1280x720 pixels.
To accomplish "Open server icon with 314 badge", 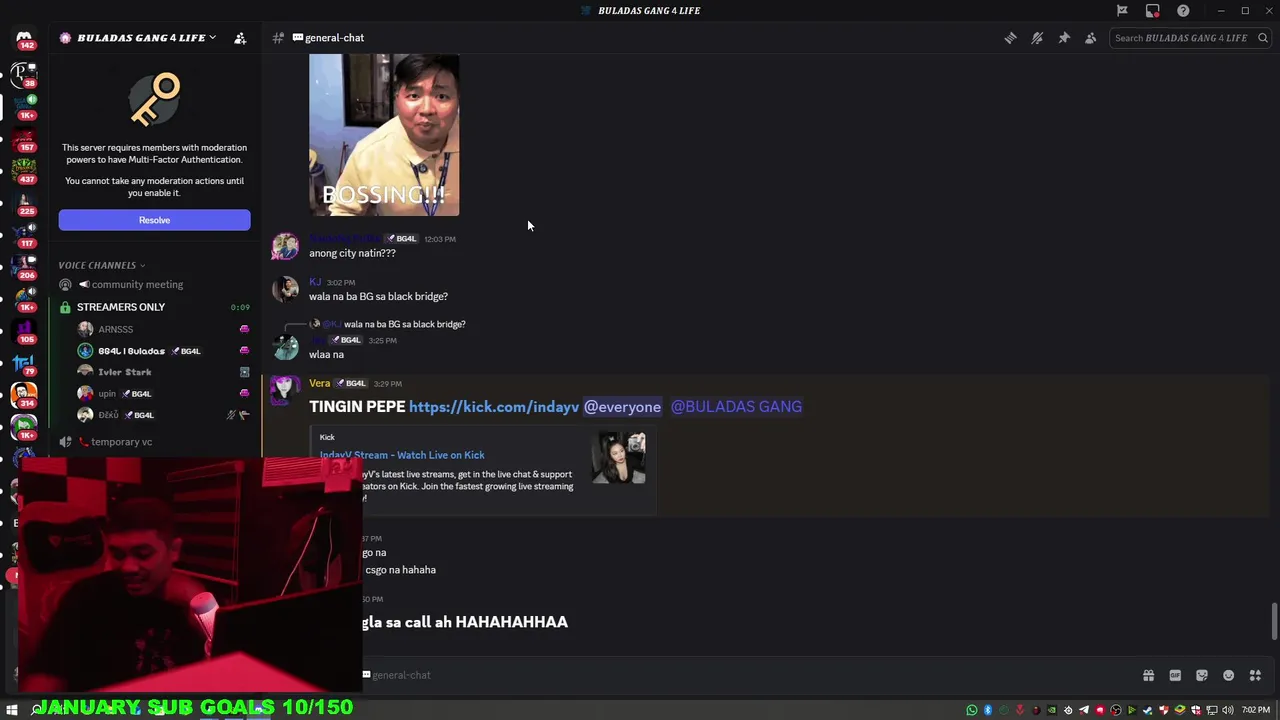I will click(x=24, y=394).
